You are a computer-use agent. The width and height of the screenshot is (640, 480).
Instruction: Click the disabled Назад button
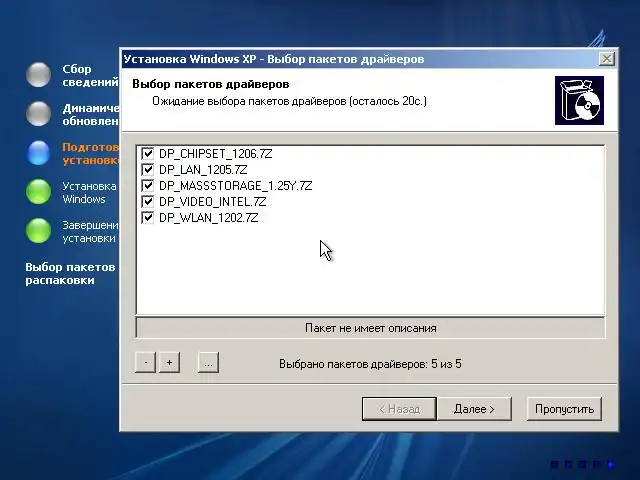point(399,409)
